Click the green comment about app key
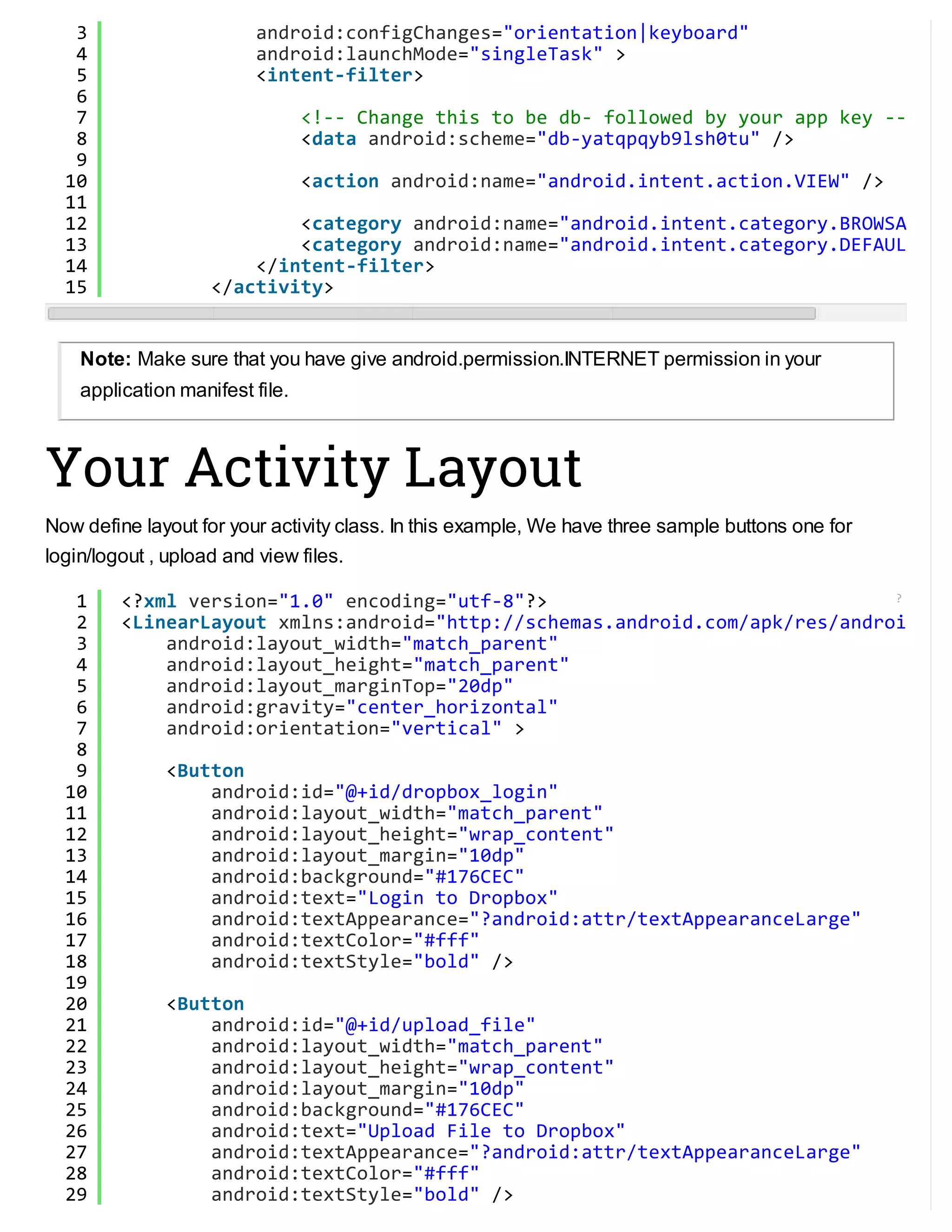The image size is (952, 1232). point(603,117)
